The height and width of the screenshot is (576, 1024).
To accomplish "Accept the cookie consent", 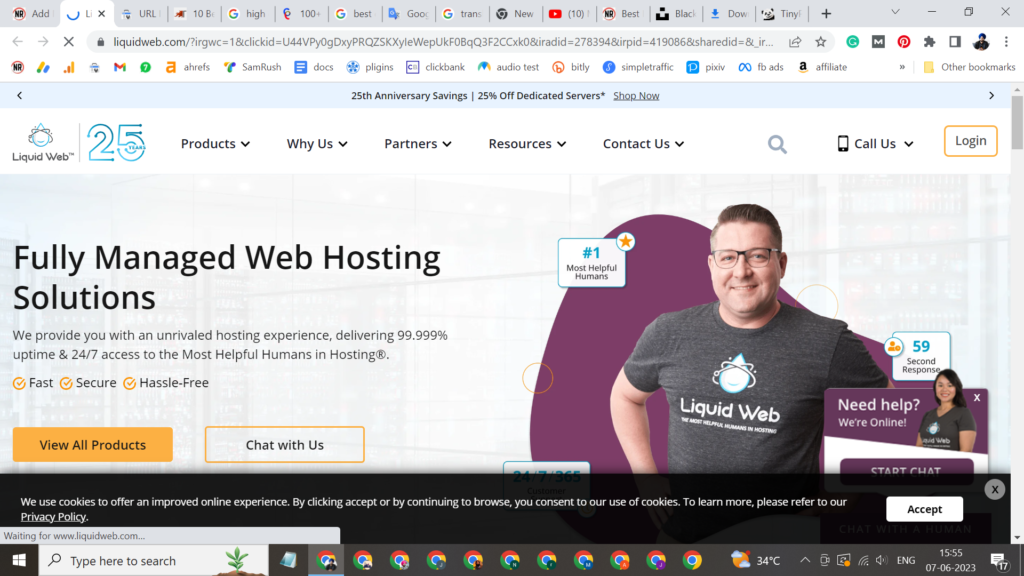I will (x=924, y=509).
